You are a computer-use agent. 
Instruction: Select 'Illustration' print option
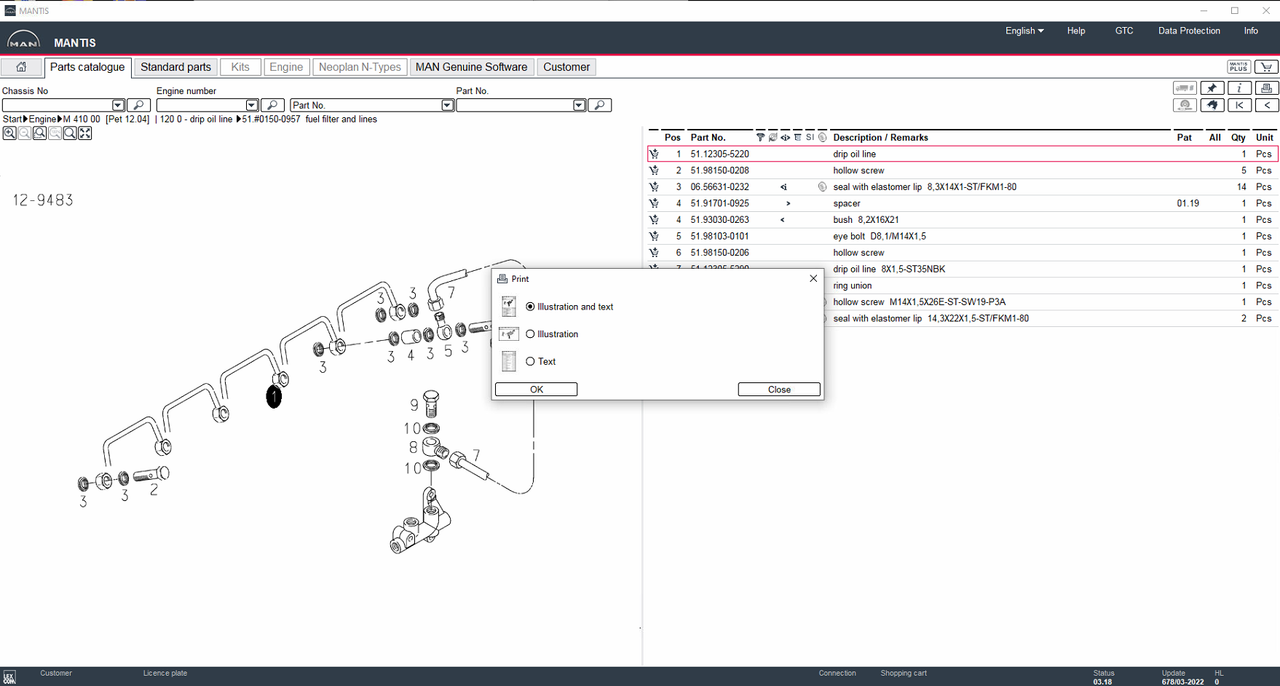(530, 334)
